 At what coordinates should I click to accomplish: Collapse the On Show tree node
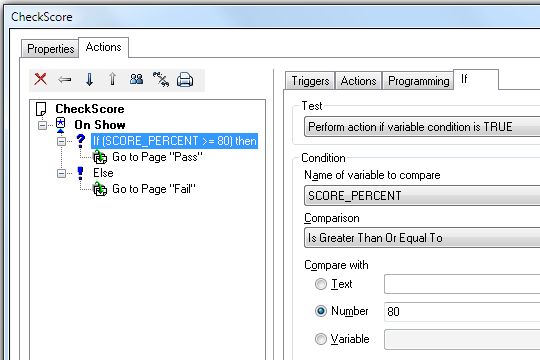42,125
